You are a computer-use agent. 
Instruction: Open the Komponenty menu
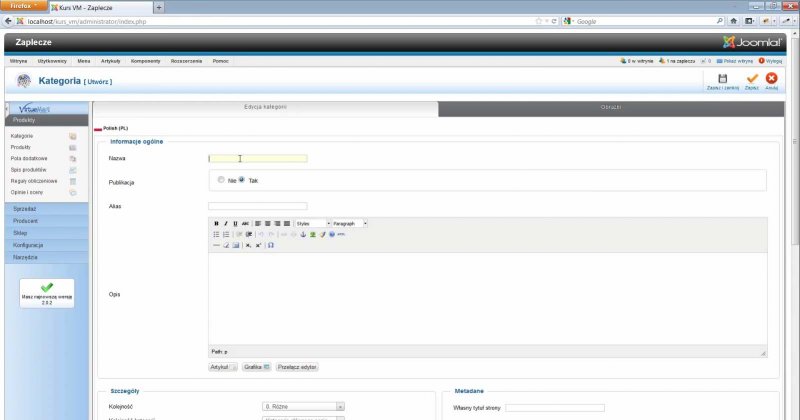coord(145,60)
